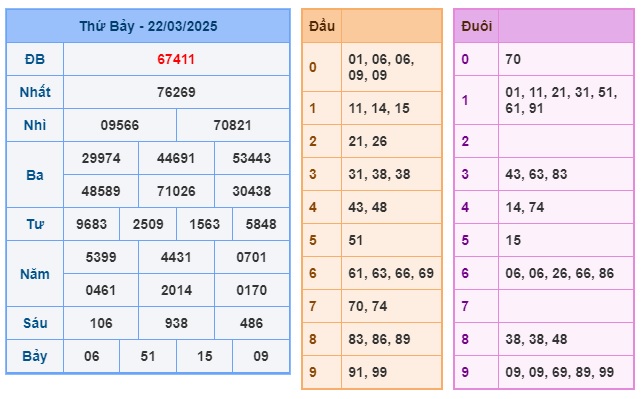Click the ĐB row label

[35, 59]
